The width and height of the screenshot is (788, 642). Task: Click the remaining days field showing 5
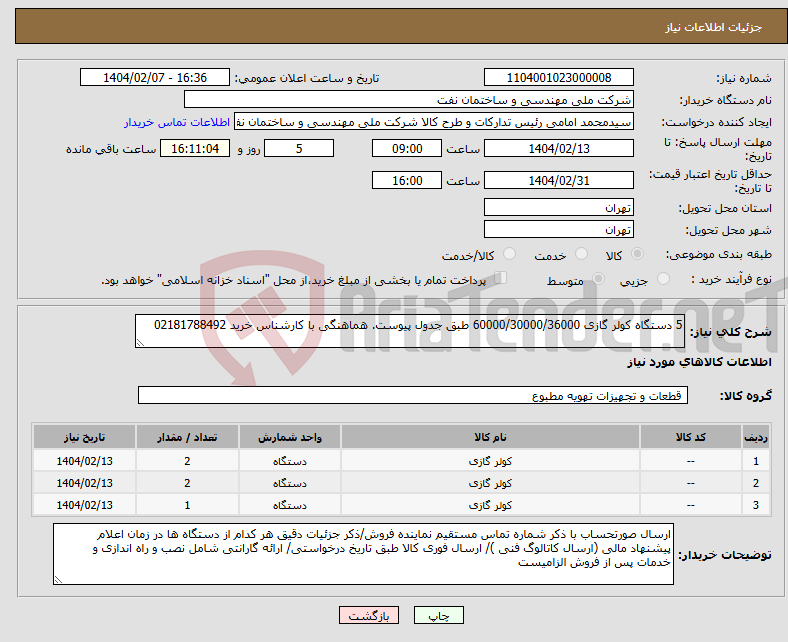point(299,148)
